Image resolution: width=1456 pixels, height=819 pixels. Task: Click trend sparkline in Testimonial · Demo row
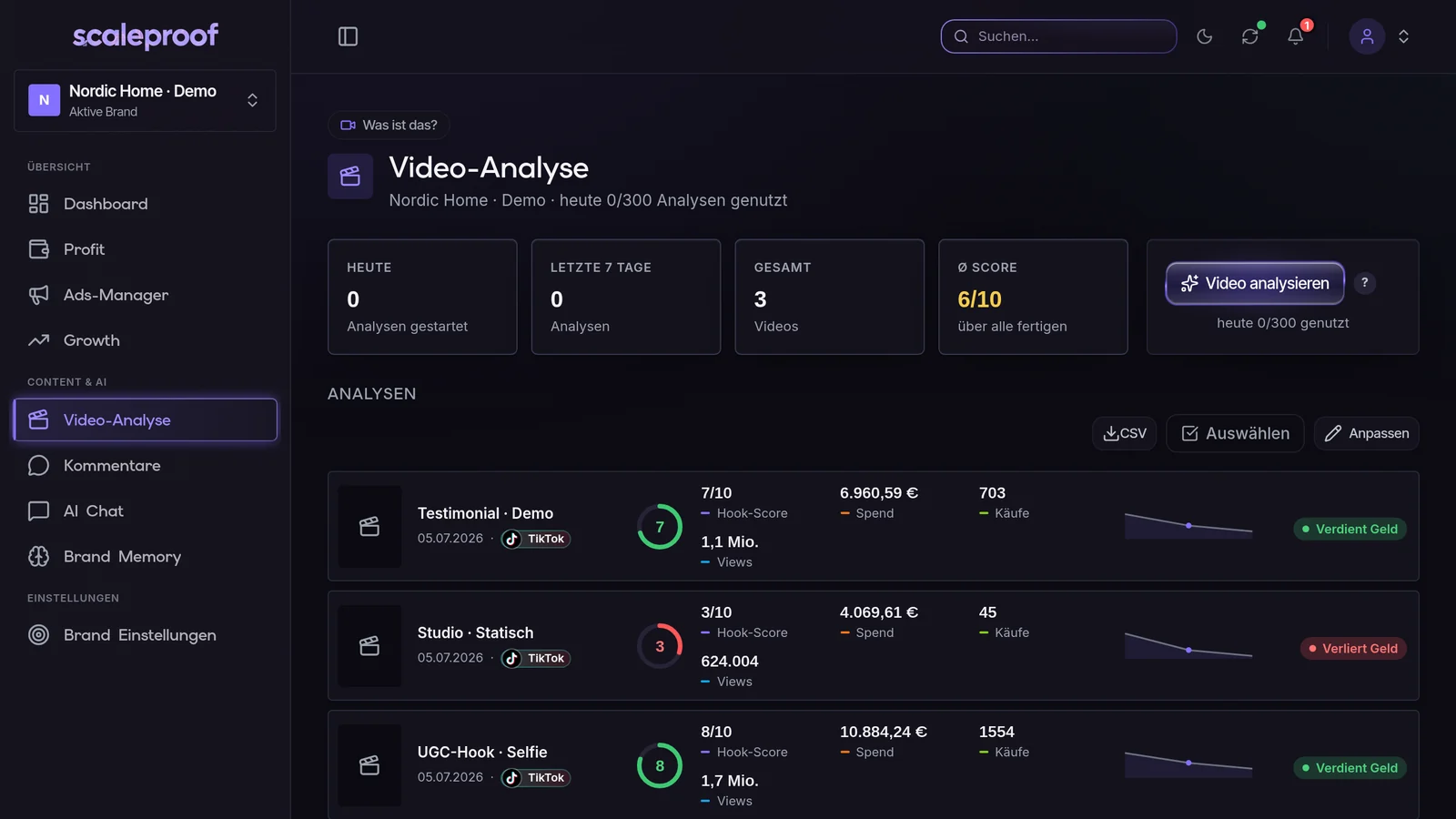pyautogui.click(x=1188, y=526)
